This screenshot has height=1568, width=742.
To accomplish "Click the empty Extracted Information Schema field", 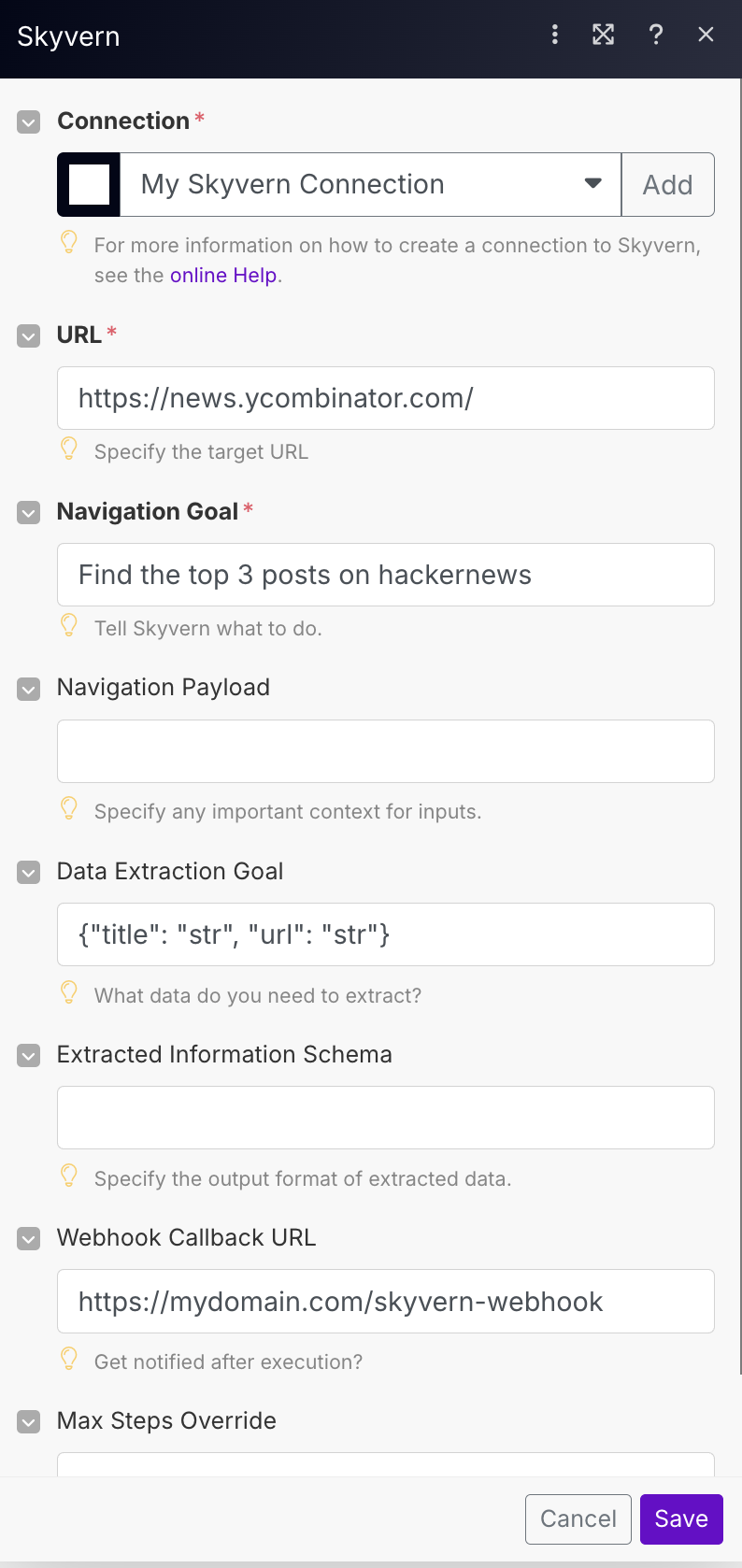I will [x=385, y=1118].
